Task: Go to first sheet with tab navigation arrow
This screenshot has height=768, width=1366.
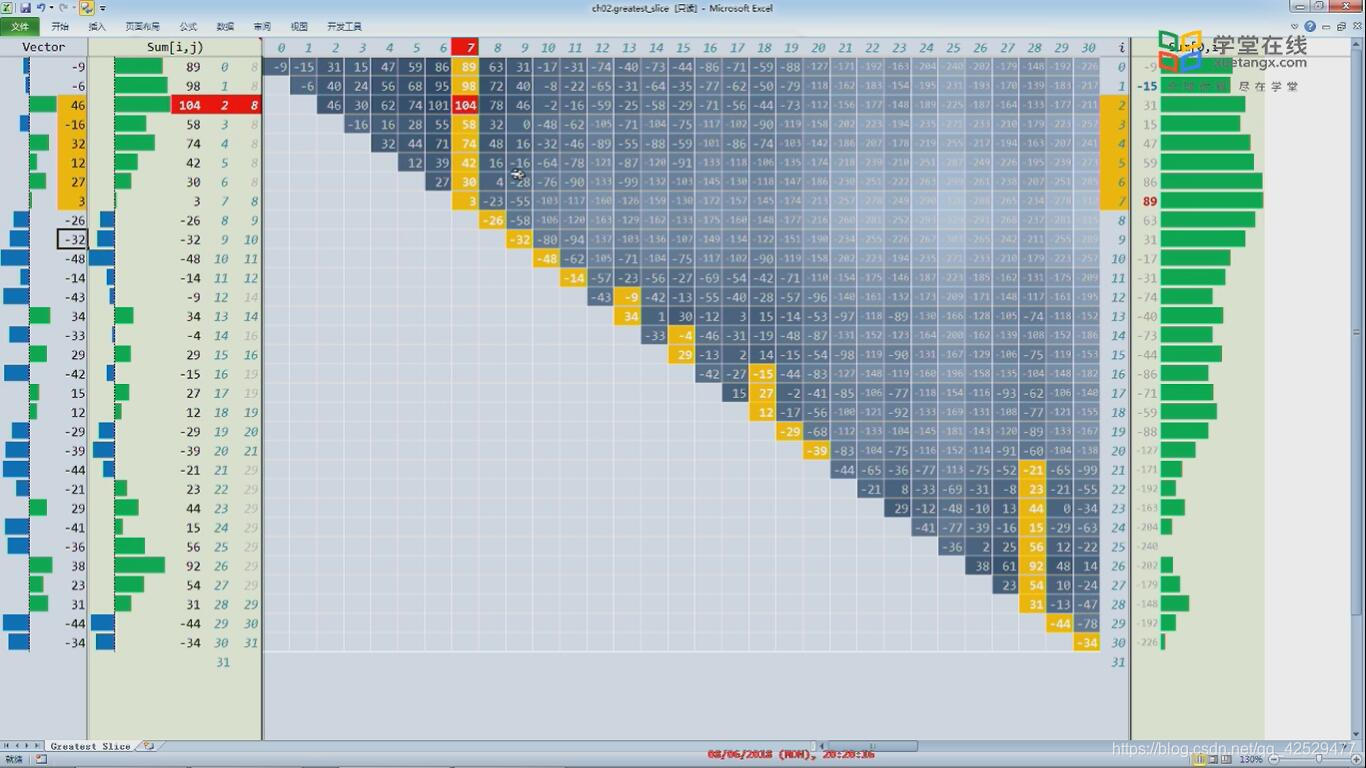Action: coord(6,746)
